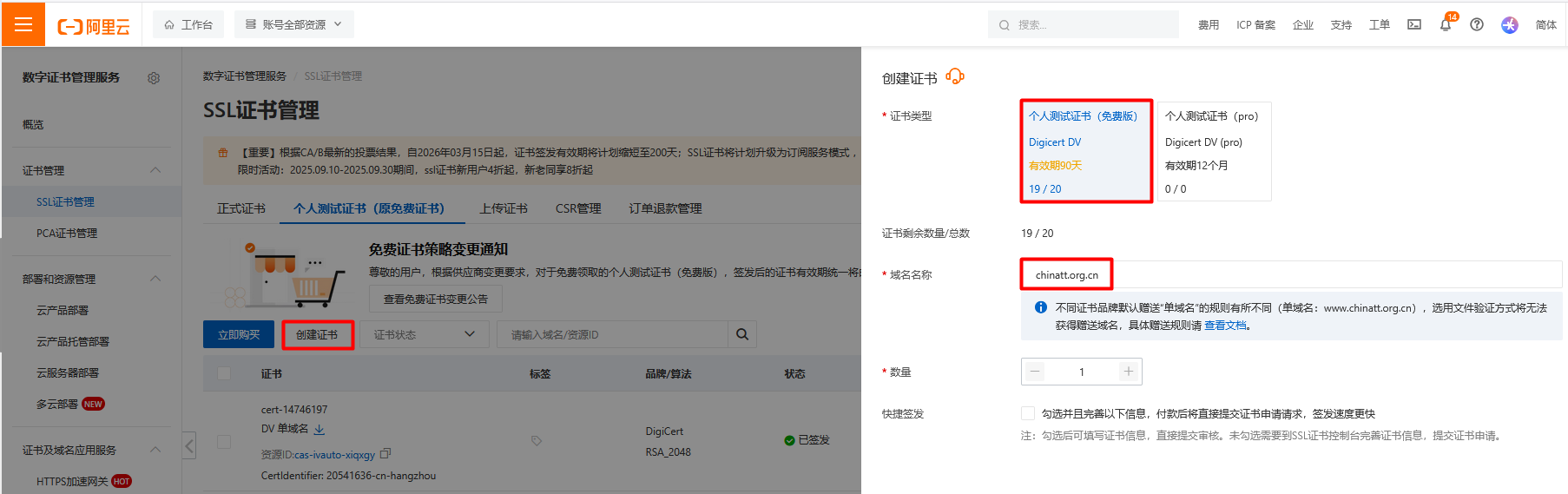Click 数字证书管理服务 breadcrumb link

pyautogui.click(x=244, y=76)
